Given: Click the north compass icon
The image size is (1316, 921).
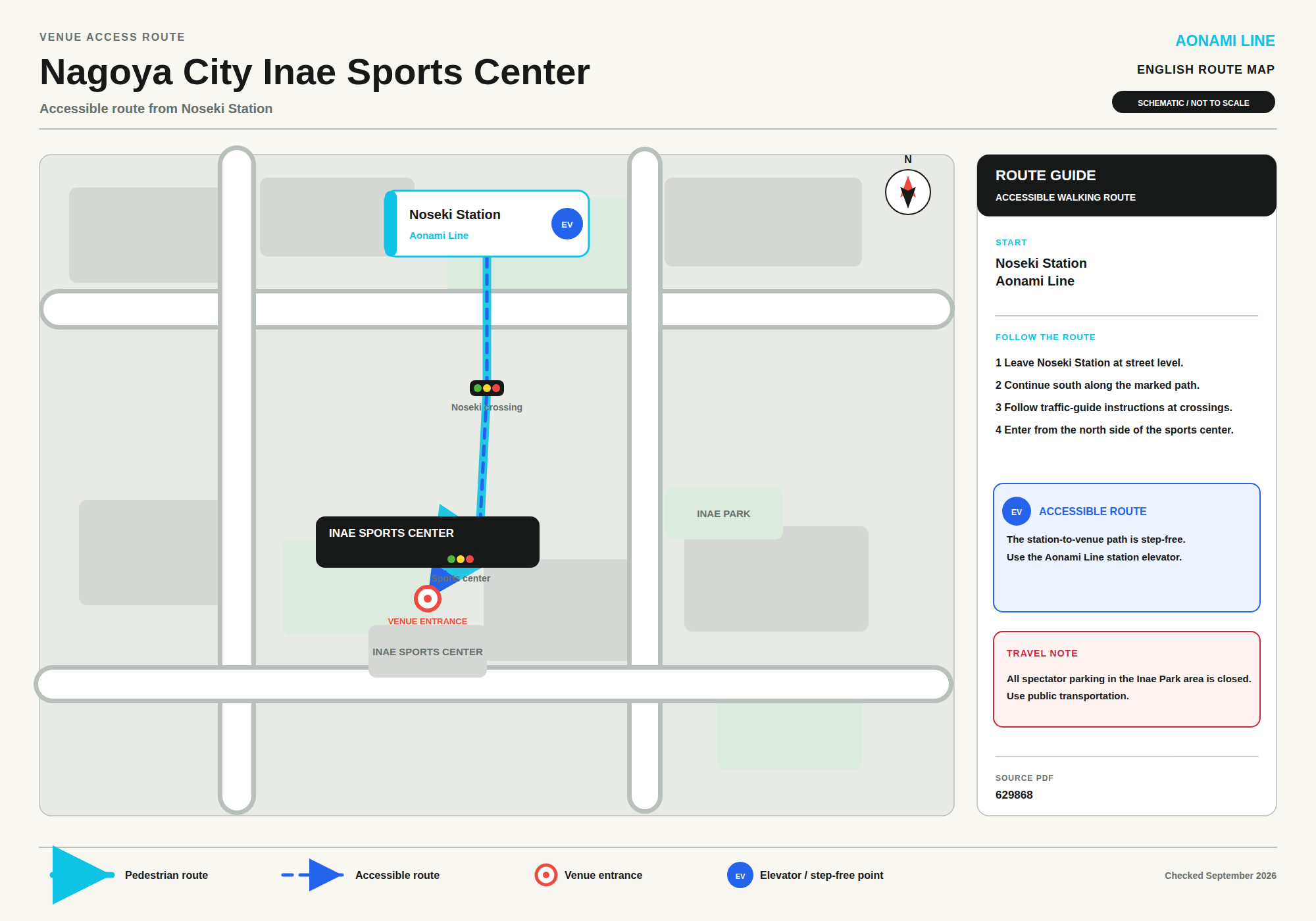Looking at the screenshot, I should [907, 192].
